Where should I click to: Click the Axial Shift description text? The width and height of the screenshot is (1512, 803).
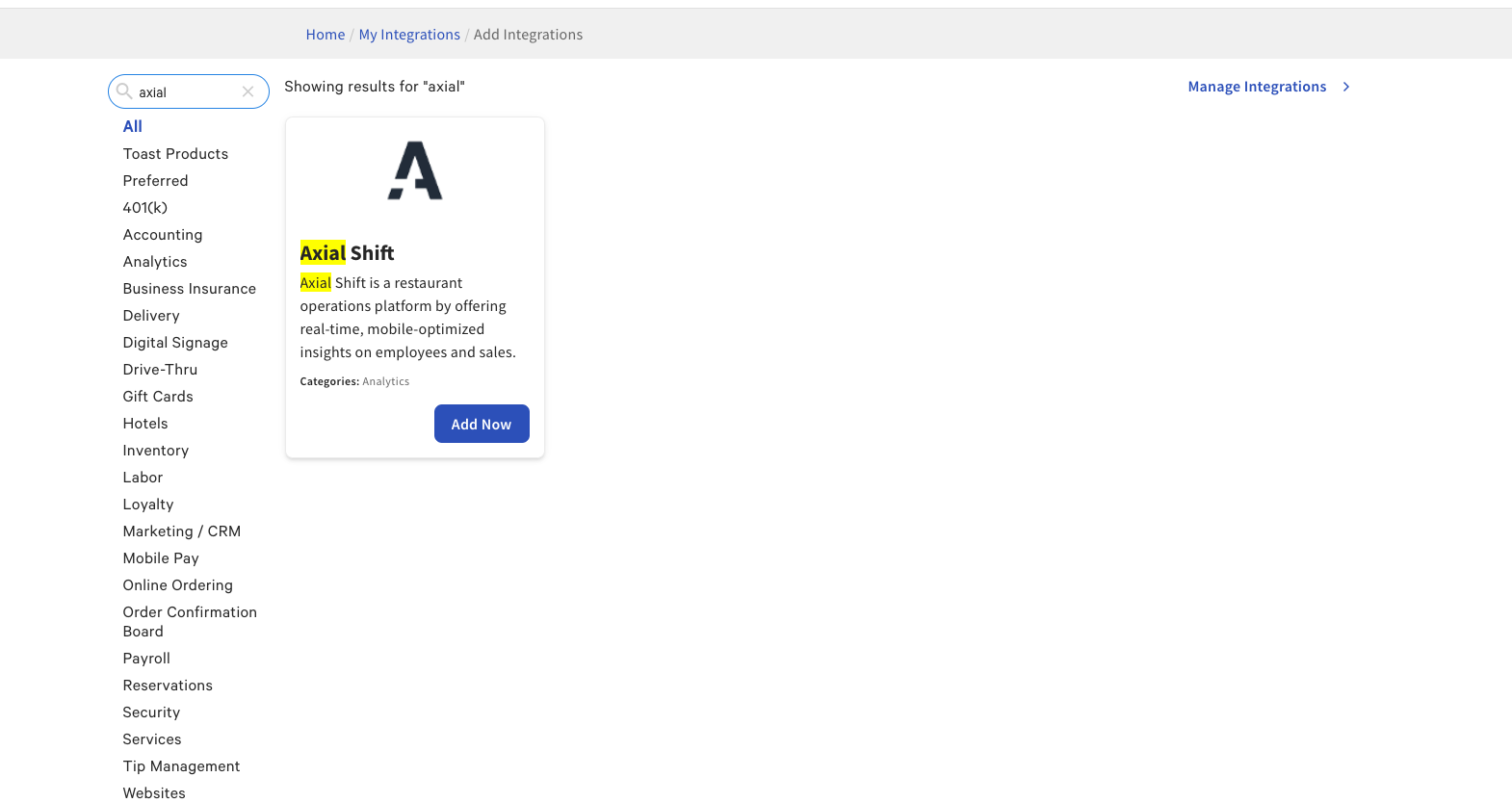tap(408, 318)
